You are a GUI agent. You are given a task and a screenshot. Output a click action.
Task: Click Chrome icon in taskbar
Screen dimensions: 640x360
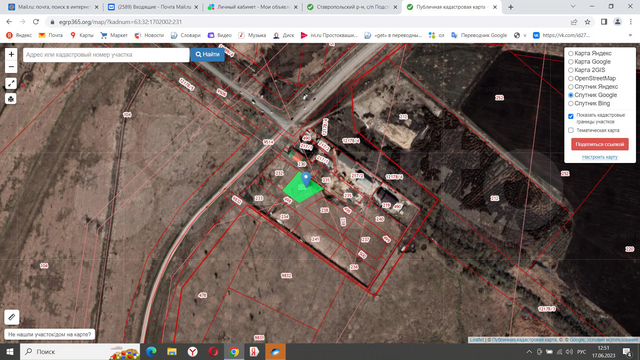(234, 351)
